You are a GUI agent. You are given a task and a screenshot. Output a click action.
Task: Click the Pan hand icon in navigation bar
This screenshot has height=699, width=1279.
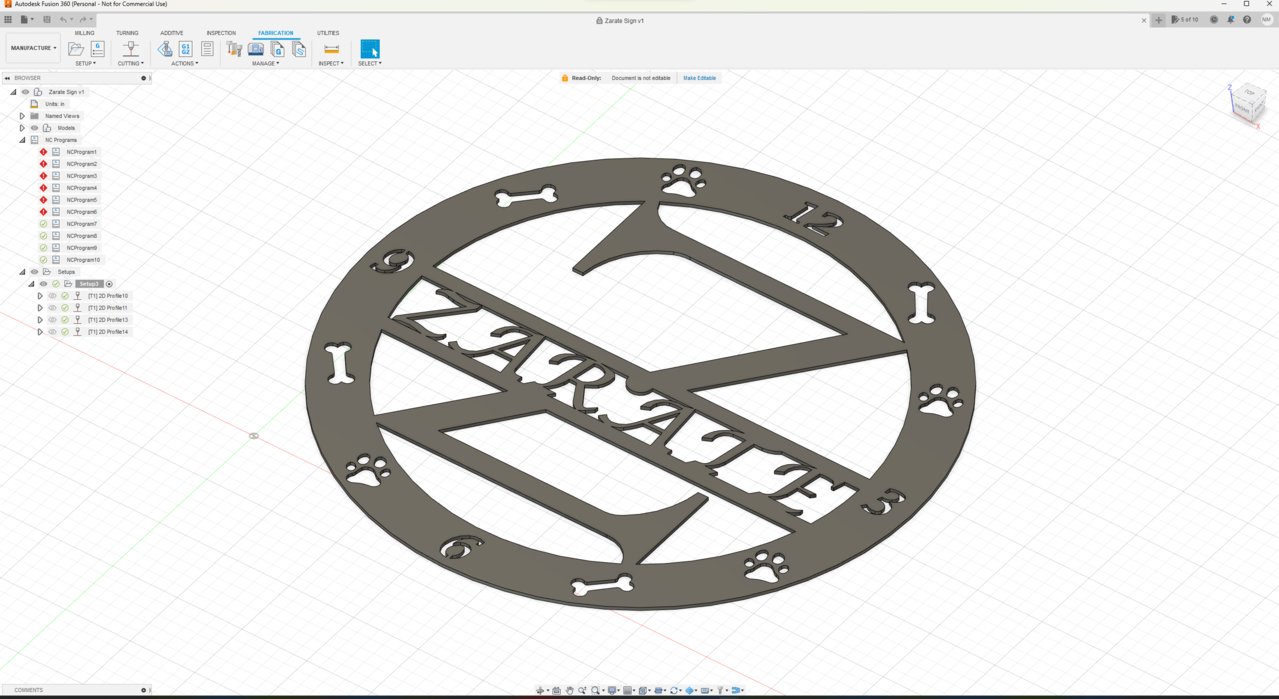(x=570, y=690)
